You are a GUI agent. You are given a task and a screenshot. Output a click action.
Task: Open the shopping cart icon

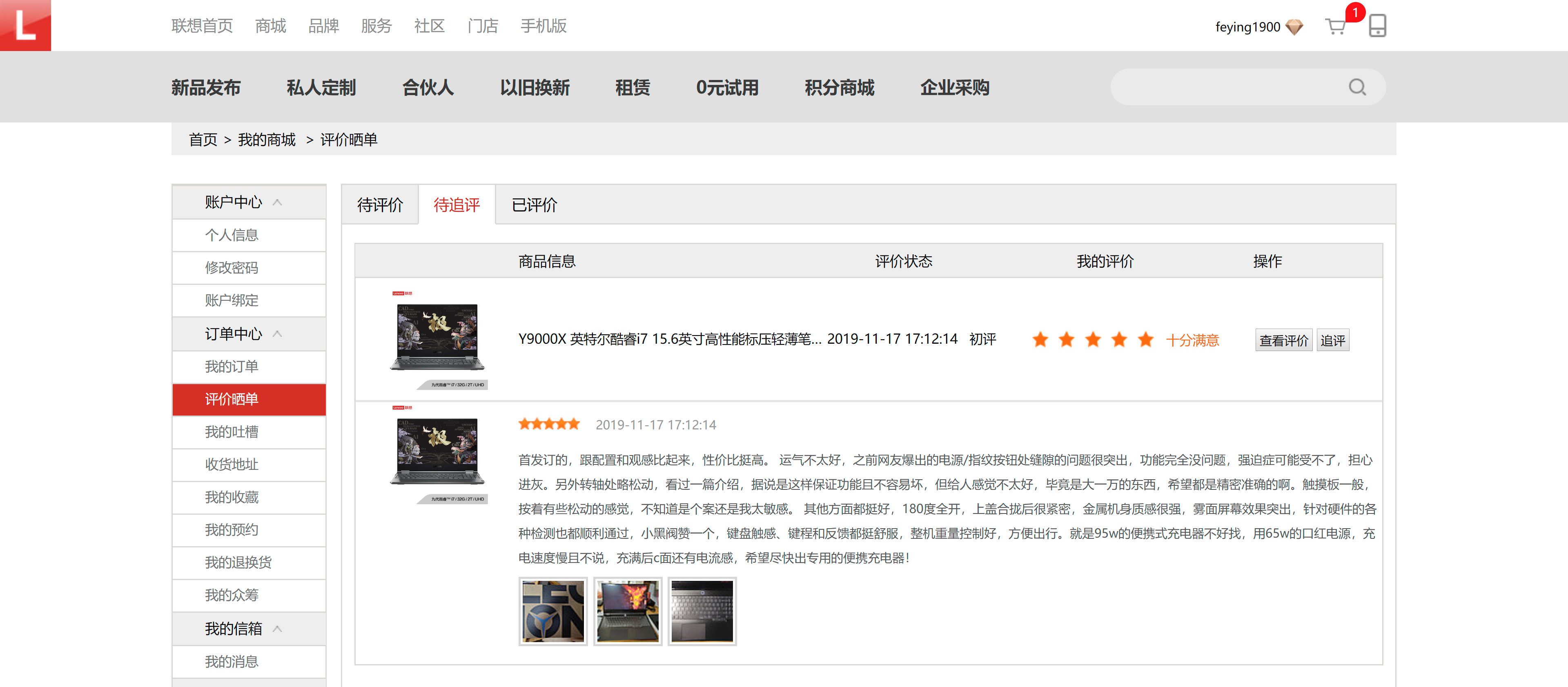pyautogui.click(x=1335, y=26)
